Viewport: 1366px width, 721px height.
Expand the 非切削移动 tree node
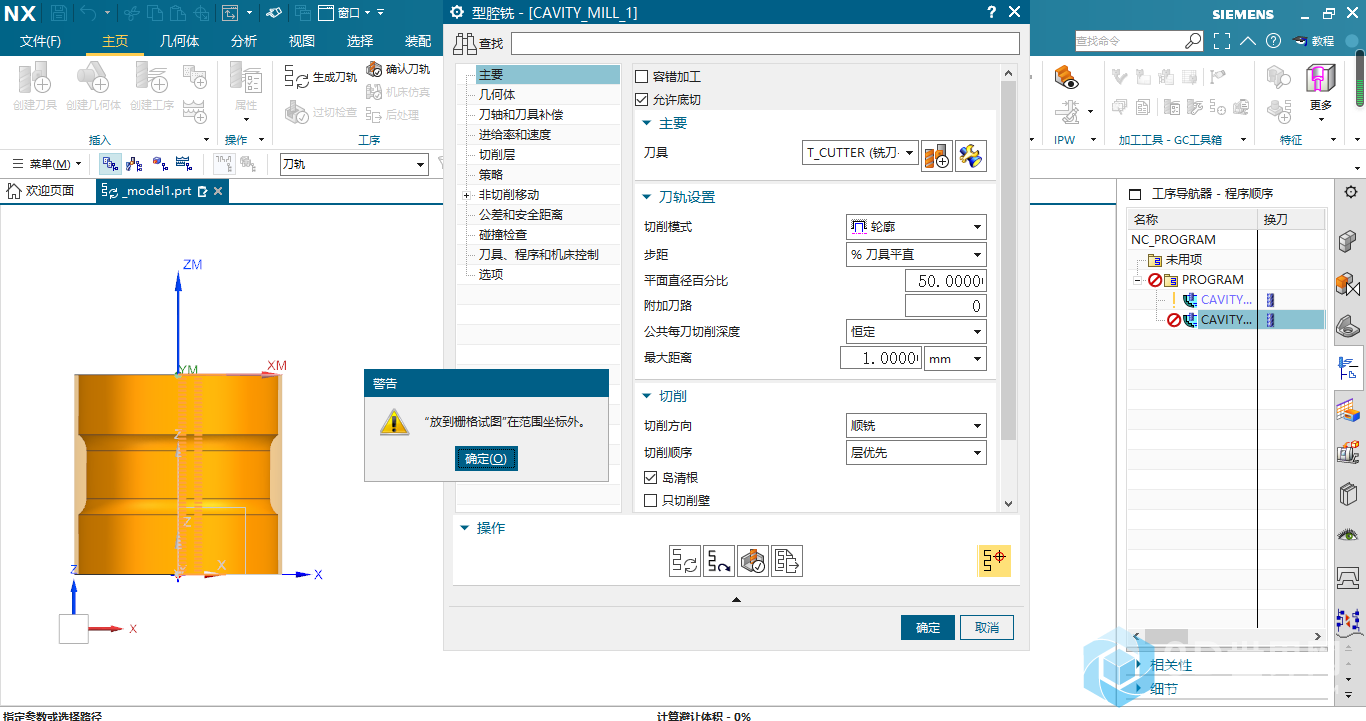467,195
